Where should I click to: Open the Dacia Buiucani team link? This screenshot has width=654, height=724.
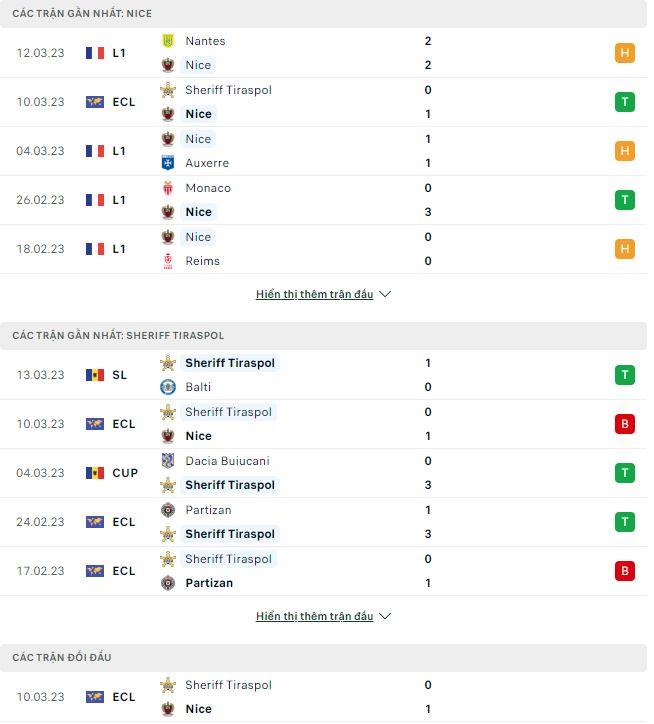227,461
